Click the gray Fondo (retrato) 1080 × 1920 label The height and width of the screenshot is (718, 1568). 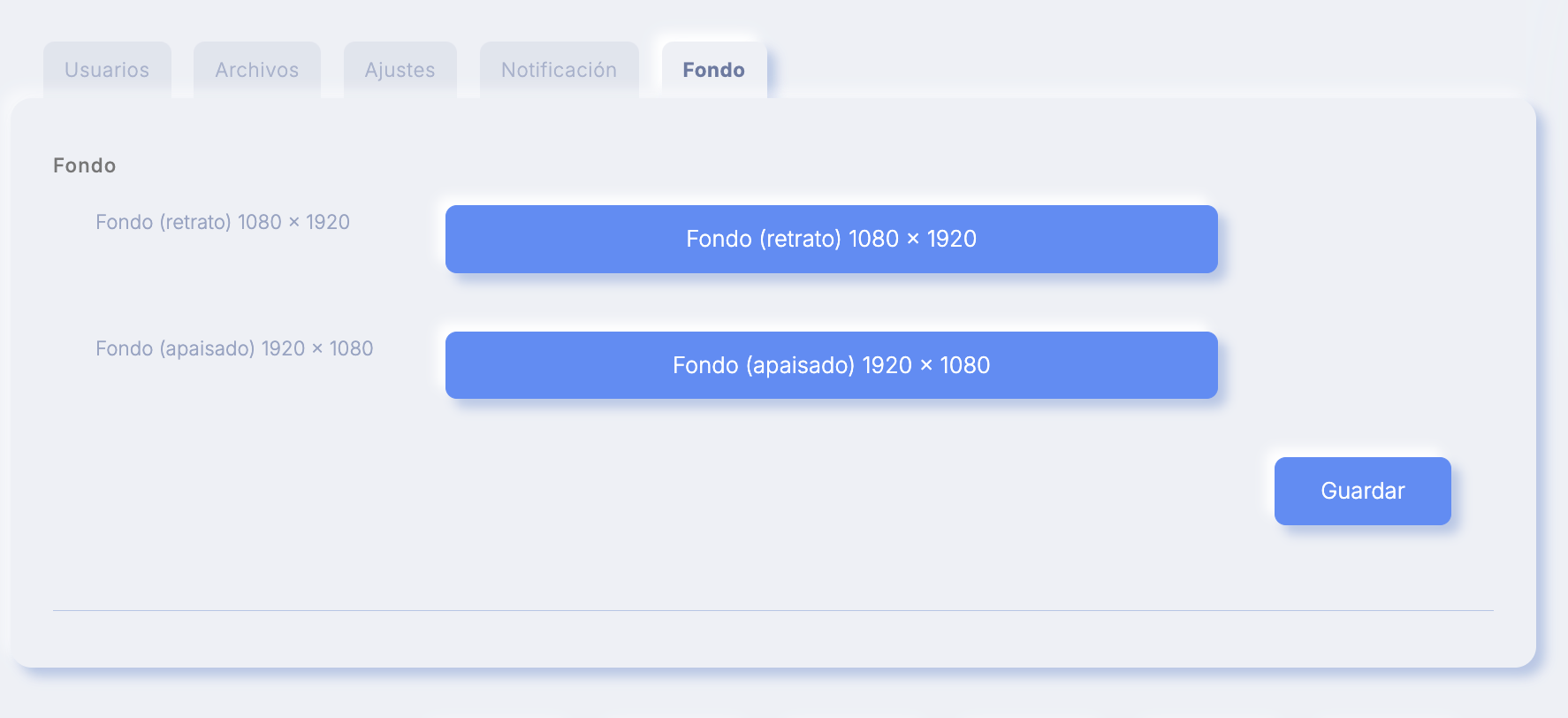(223, 222)
